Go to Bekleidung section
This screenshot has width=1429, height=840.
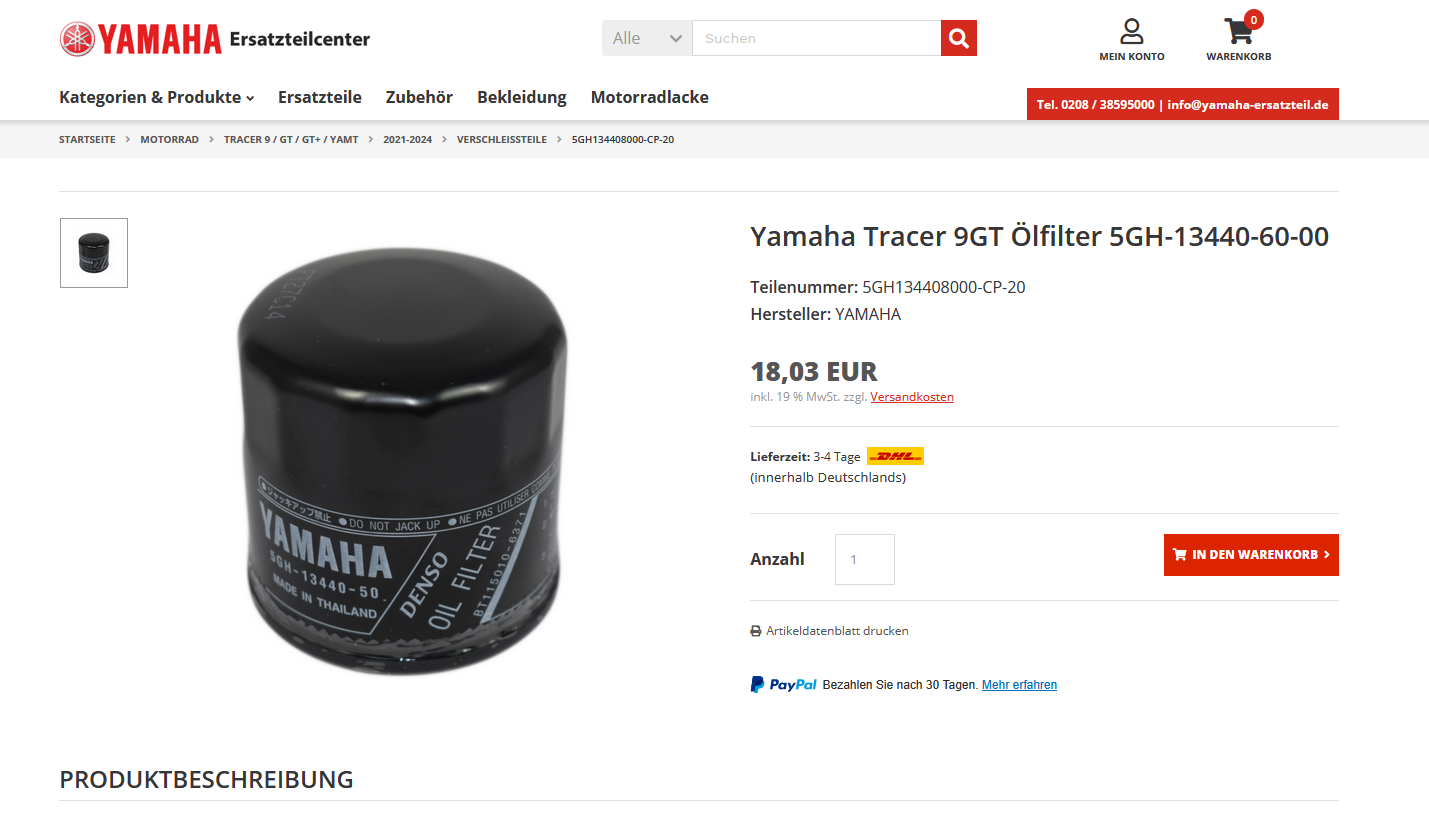(522, 97)
